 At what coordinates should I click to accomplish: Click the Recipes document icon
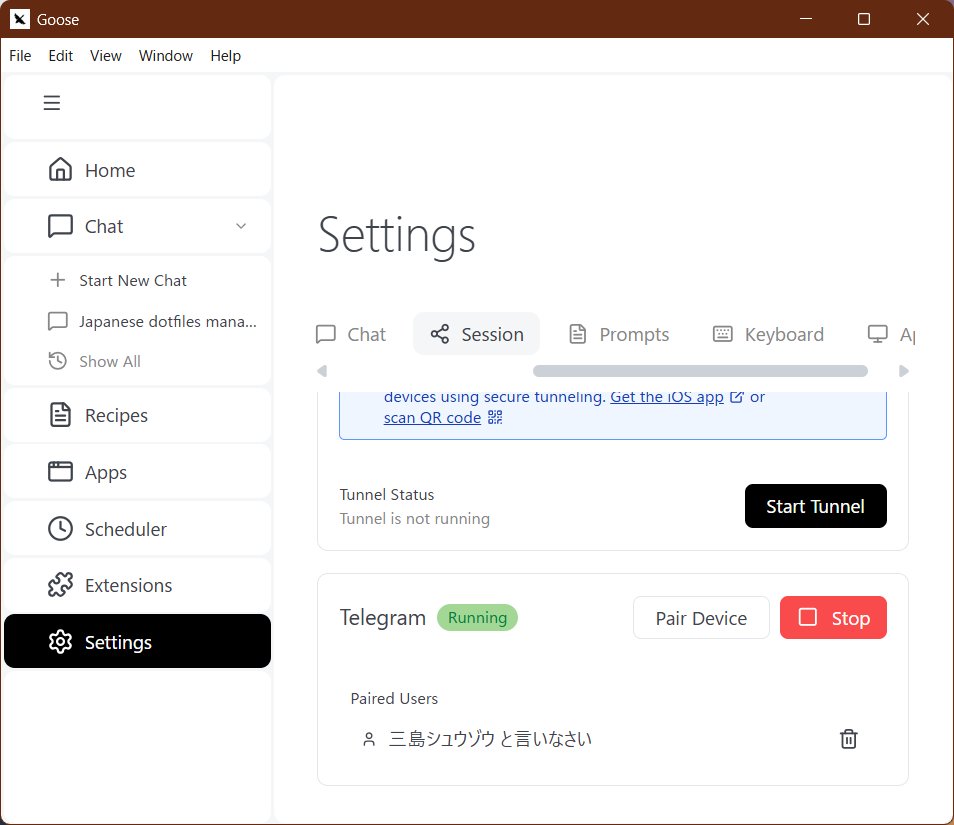(60, 415)
